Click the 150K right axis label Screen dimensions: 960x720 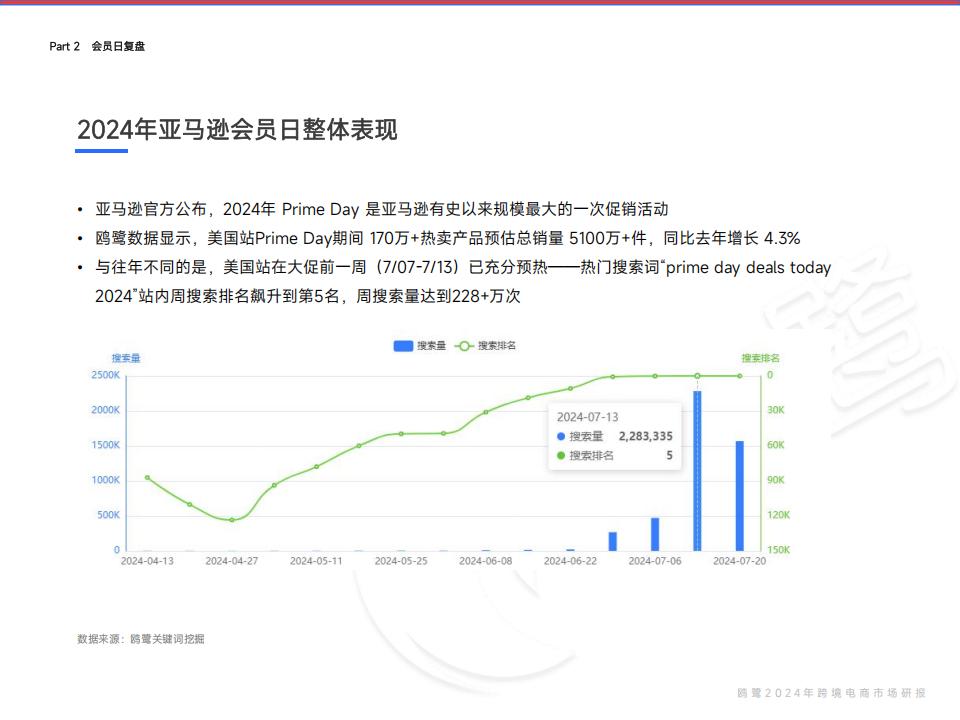[778, 550]
